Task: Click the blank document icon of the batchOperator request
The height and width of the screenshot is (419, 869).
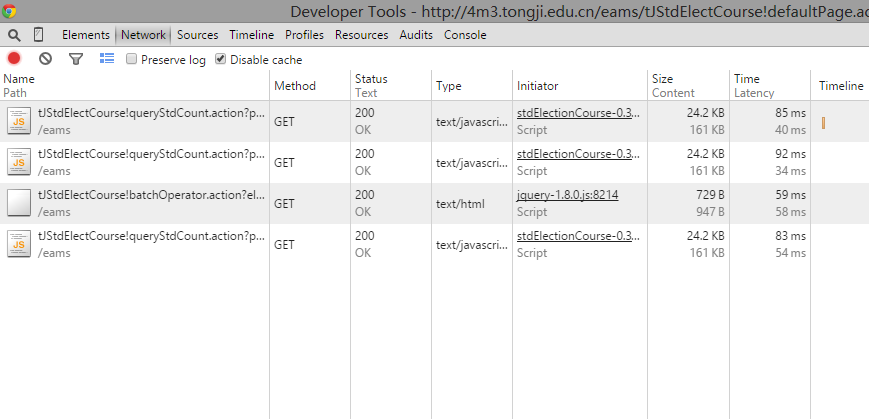Action: (x=18, y=203)
